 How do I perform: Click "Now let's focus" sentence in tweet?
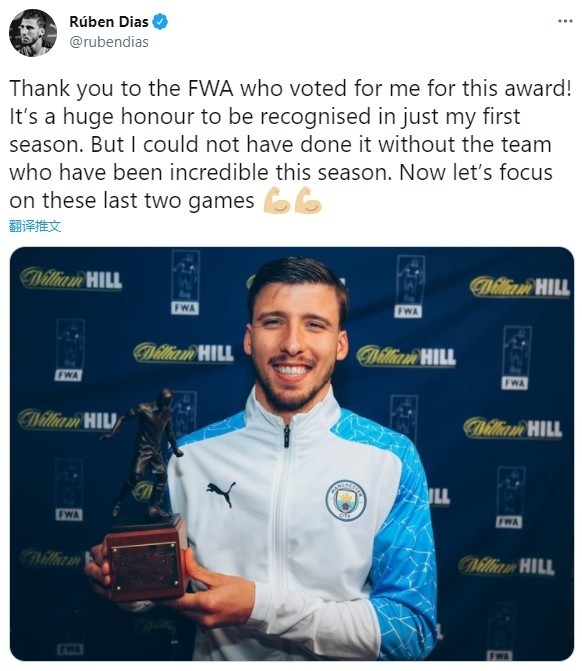coord(476,172)
